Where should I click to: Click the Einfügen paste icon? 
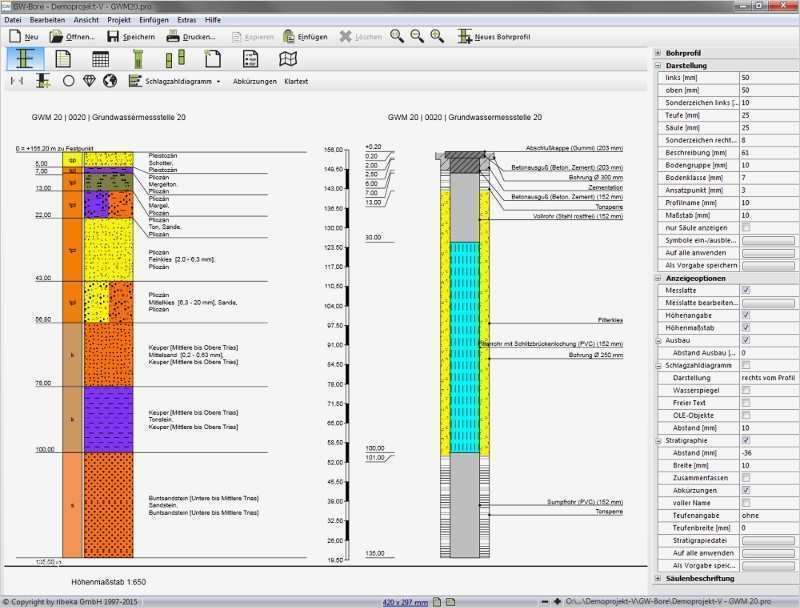pos(289,36)
